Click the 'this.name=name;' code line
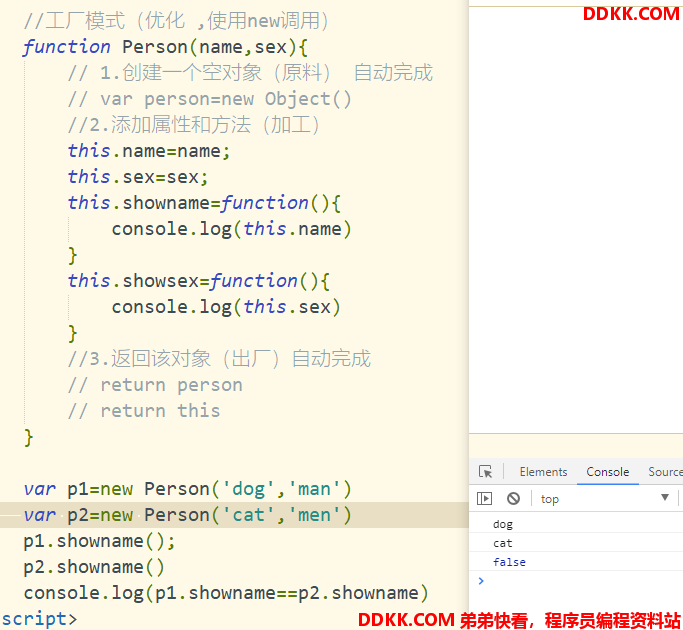 pyautogui.click(x=149, y=151)
